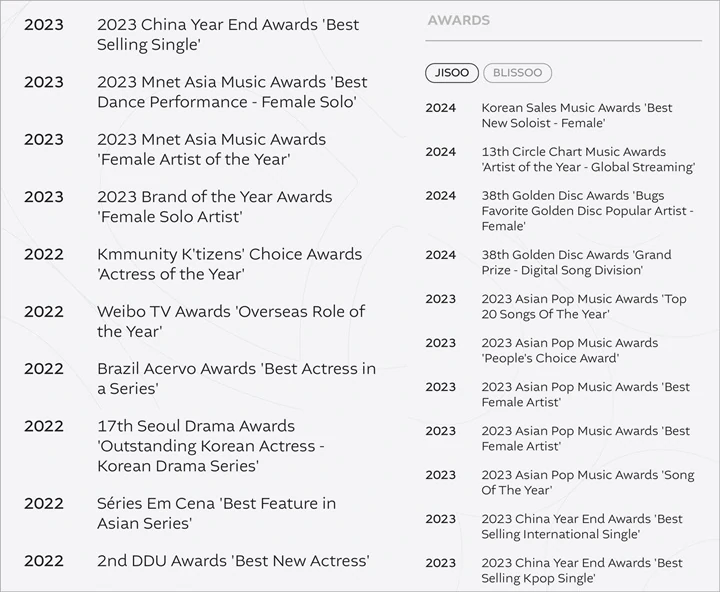The height and width of the screenshot is (592, 720).
Task: Click Asian Pop Music Awards 'Top 20 Songs' entry
Action: click(x=584, y=306)
